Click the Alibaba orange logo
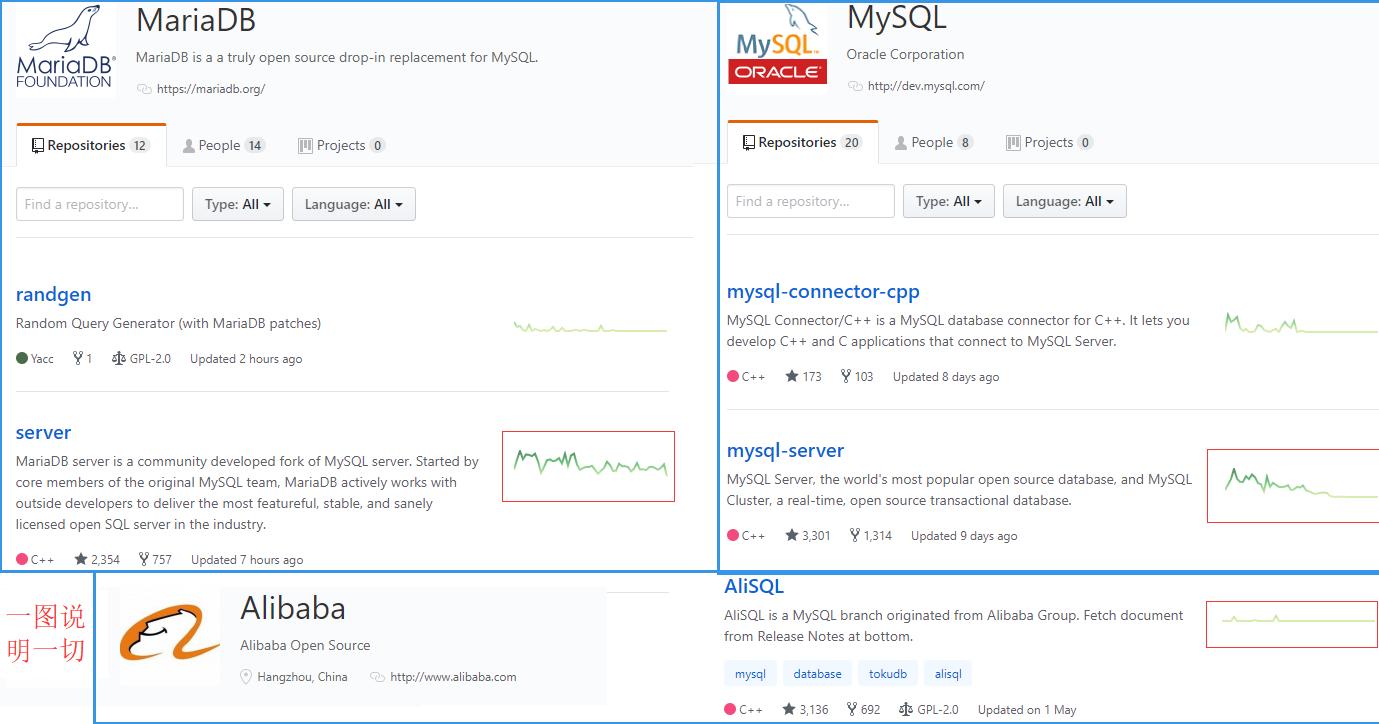The width and height of the screenshot is (1379, 724). pyautogui.click(x=170, y=634)
